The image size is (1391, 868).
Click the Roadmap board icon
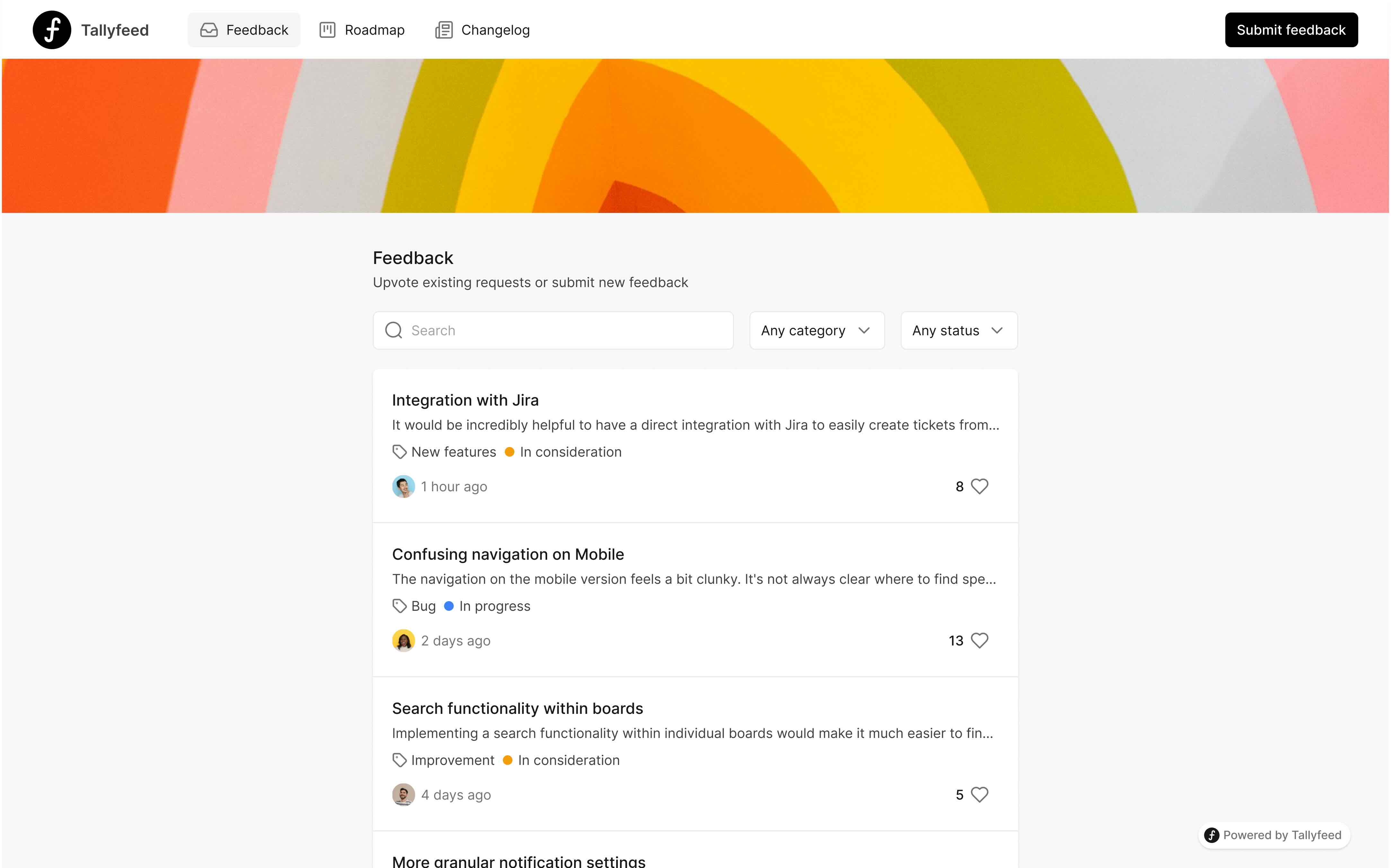(327, 30)
